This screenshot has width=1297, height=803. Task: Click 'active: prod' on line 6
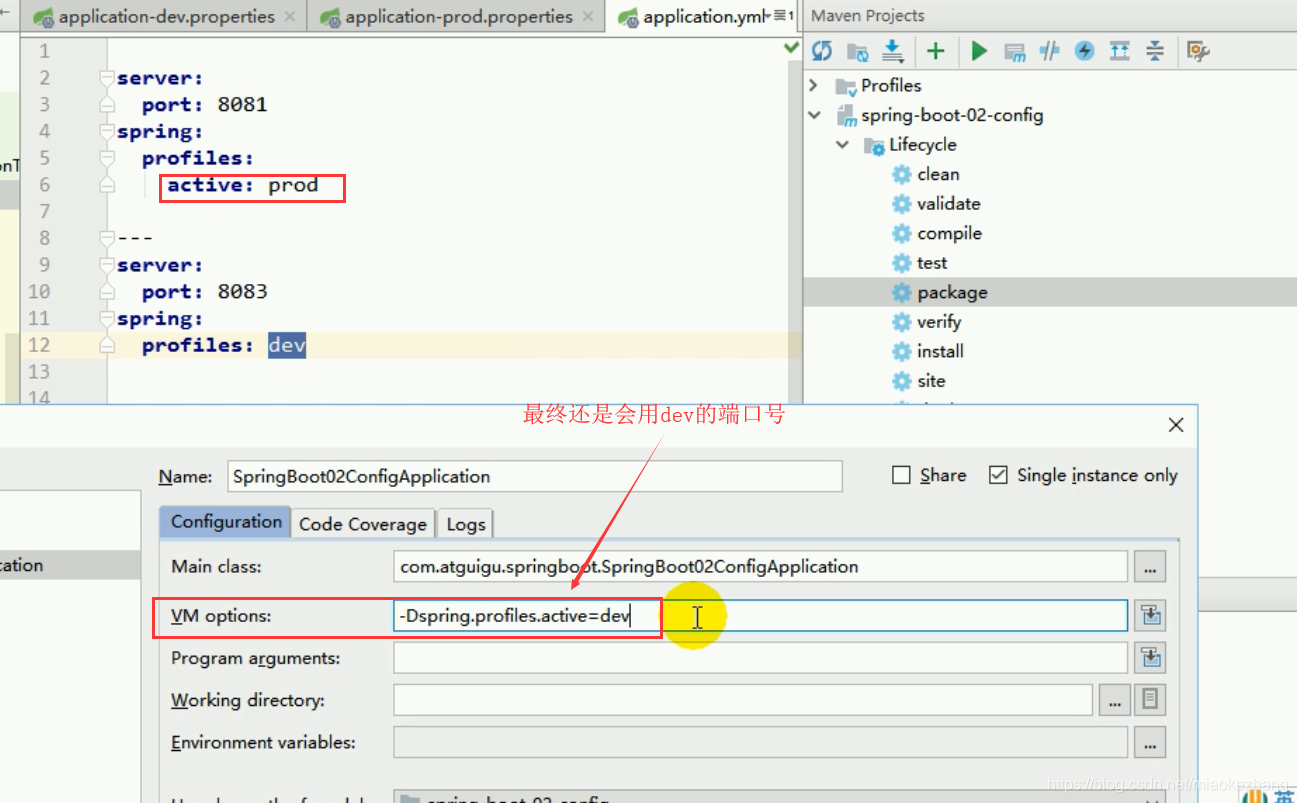point(243,185)
